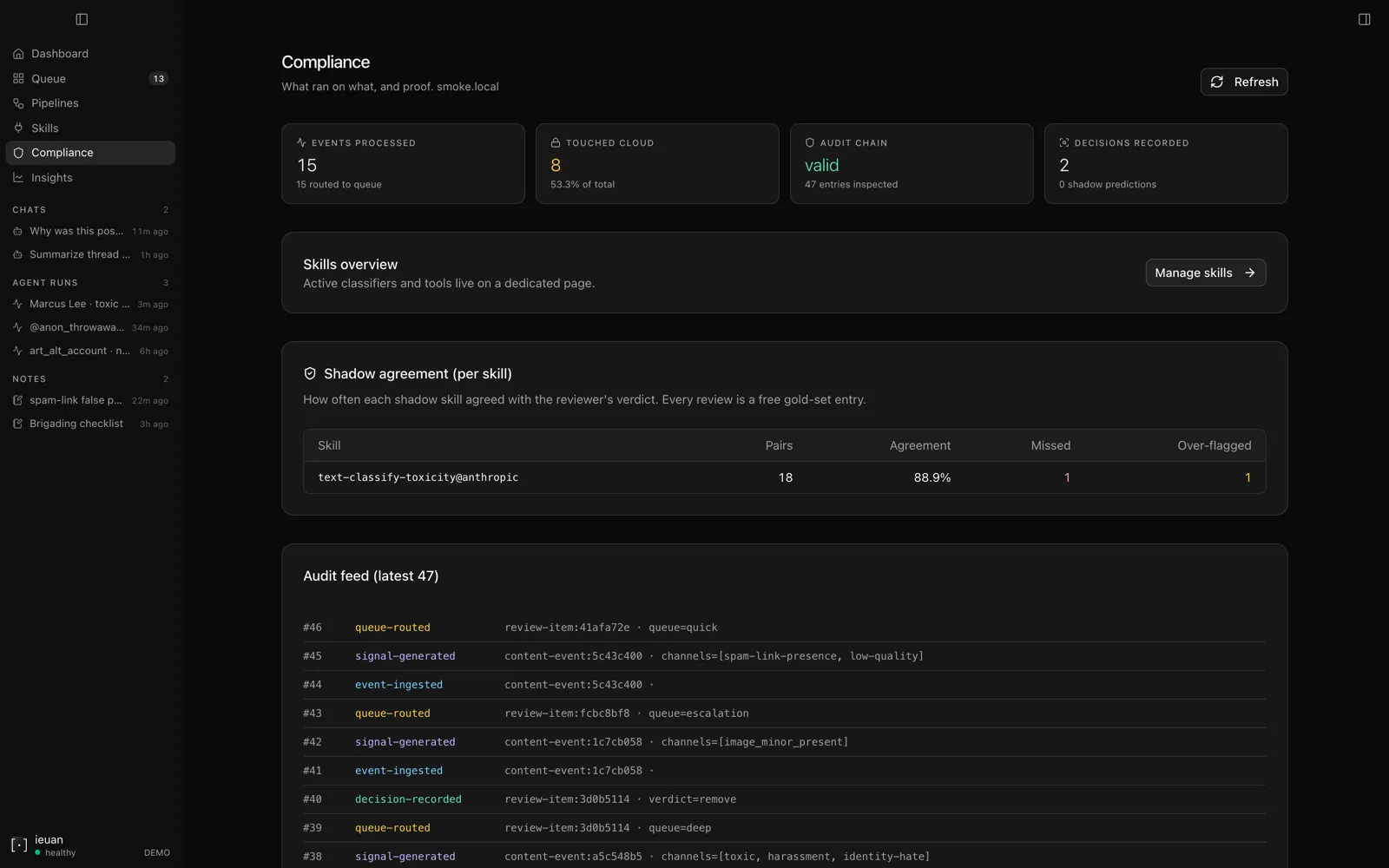Open chat 'Summarize thread ...'

(90, 255)
